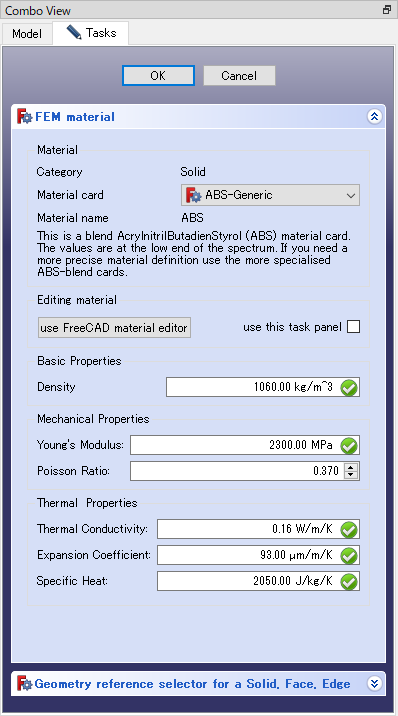This screenshot has height=716, width=398.
Task: Click the green checkmark beside Specific Heat
Action: point(349,581)
